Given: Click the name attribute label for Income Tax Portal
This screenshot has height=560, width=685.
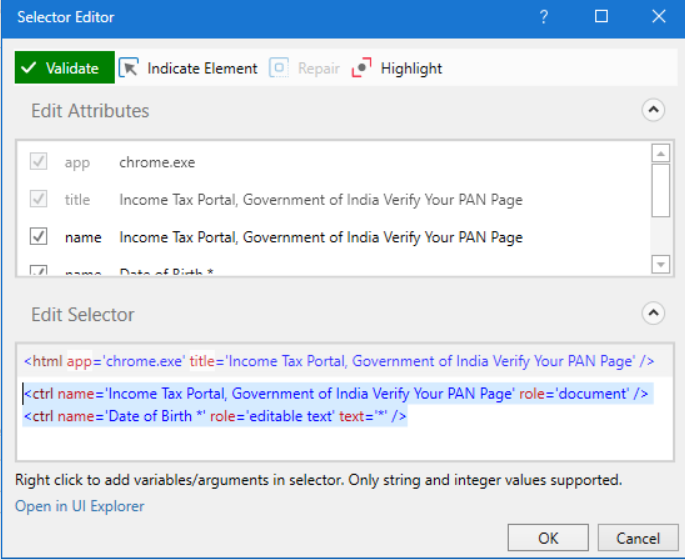Looking at the screenshot, I should (x=83, y=238).
